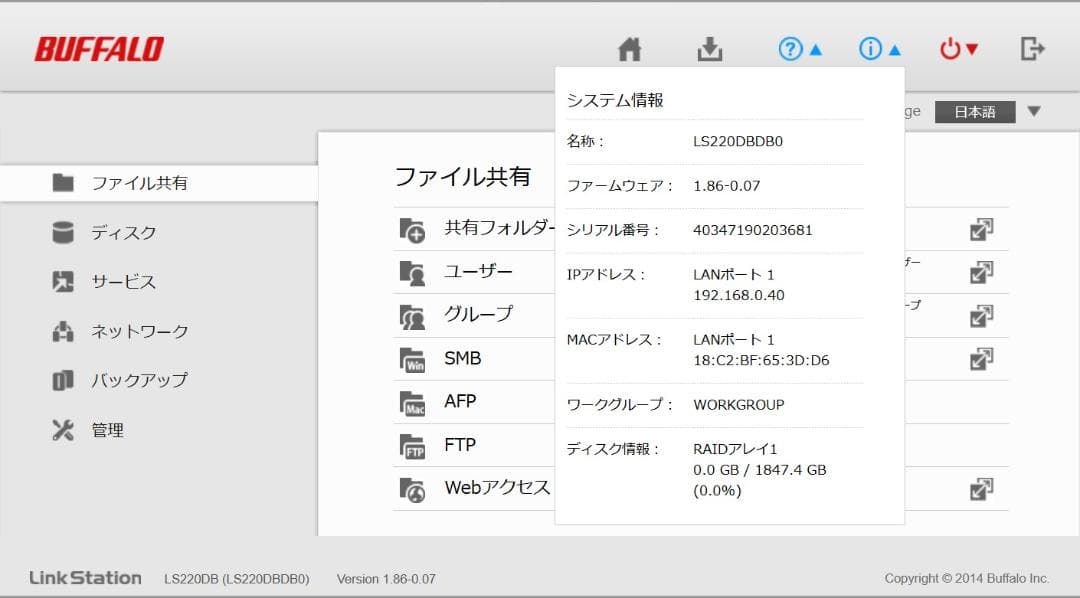Select disk usage 0.0 GB / 1847.4 GB
The height and width of the screenshot is (598, 1080).
click(760, 470)
